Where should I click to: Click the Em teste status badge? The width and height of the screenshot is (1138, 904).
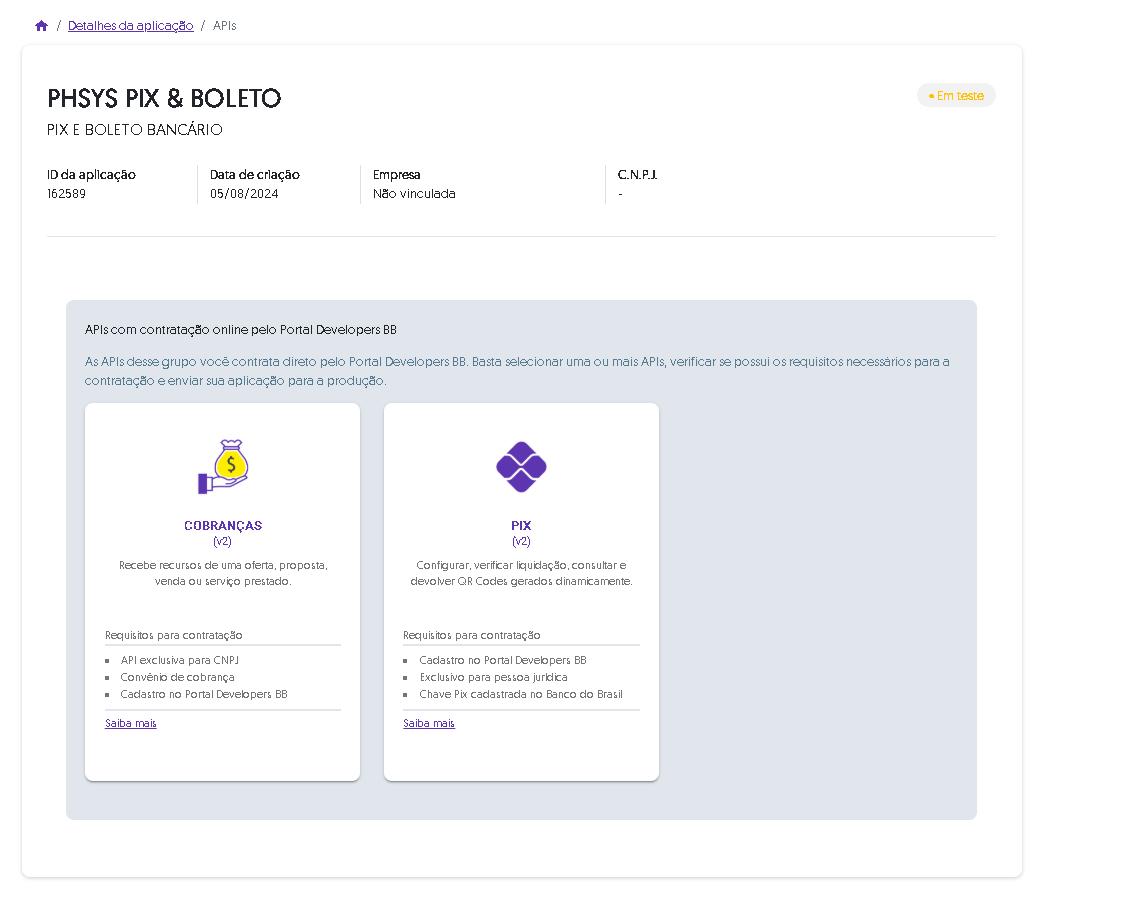coord(957,96)
